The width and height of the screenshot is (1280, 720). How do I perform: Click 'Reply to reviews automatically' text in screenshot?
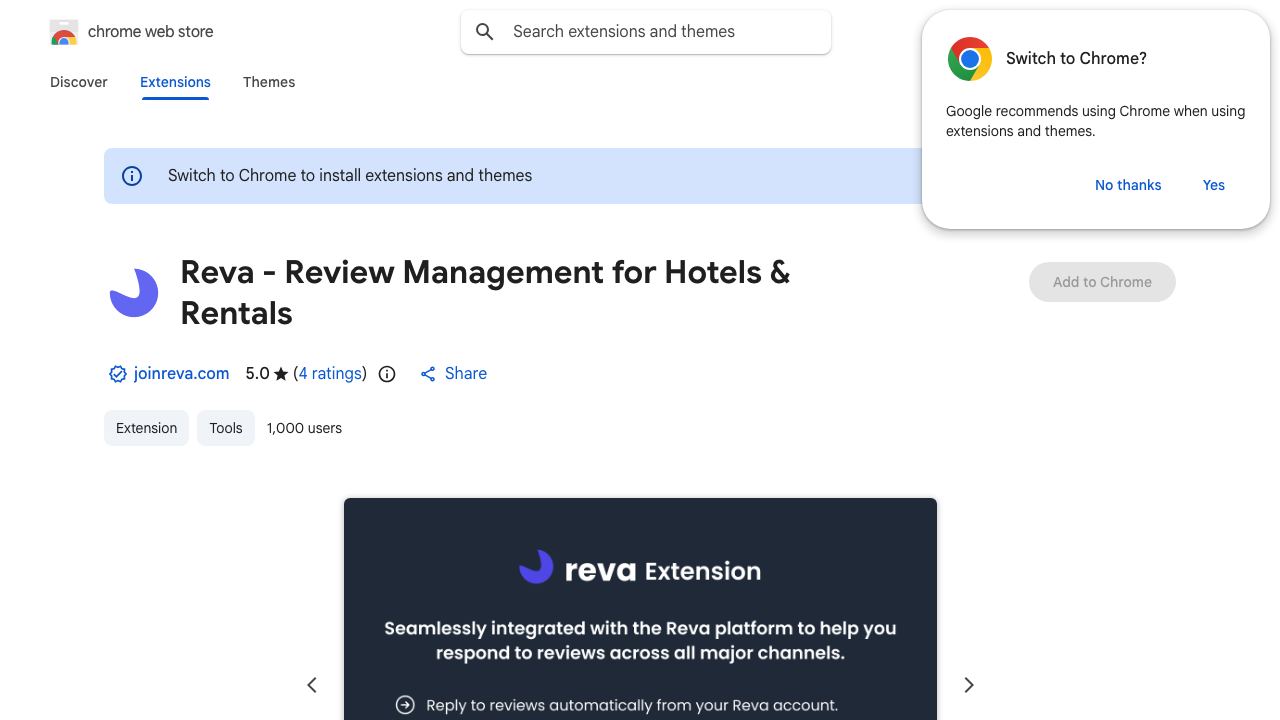[632, 705]
